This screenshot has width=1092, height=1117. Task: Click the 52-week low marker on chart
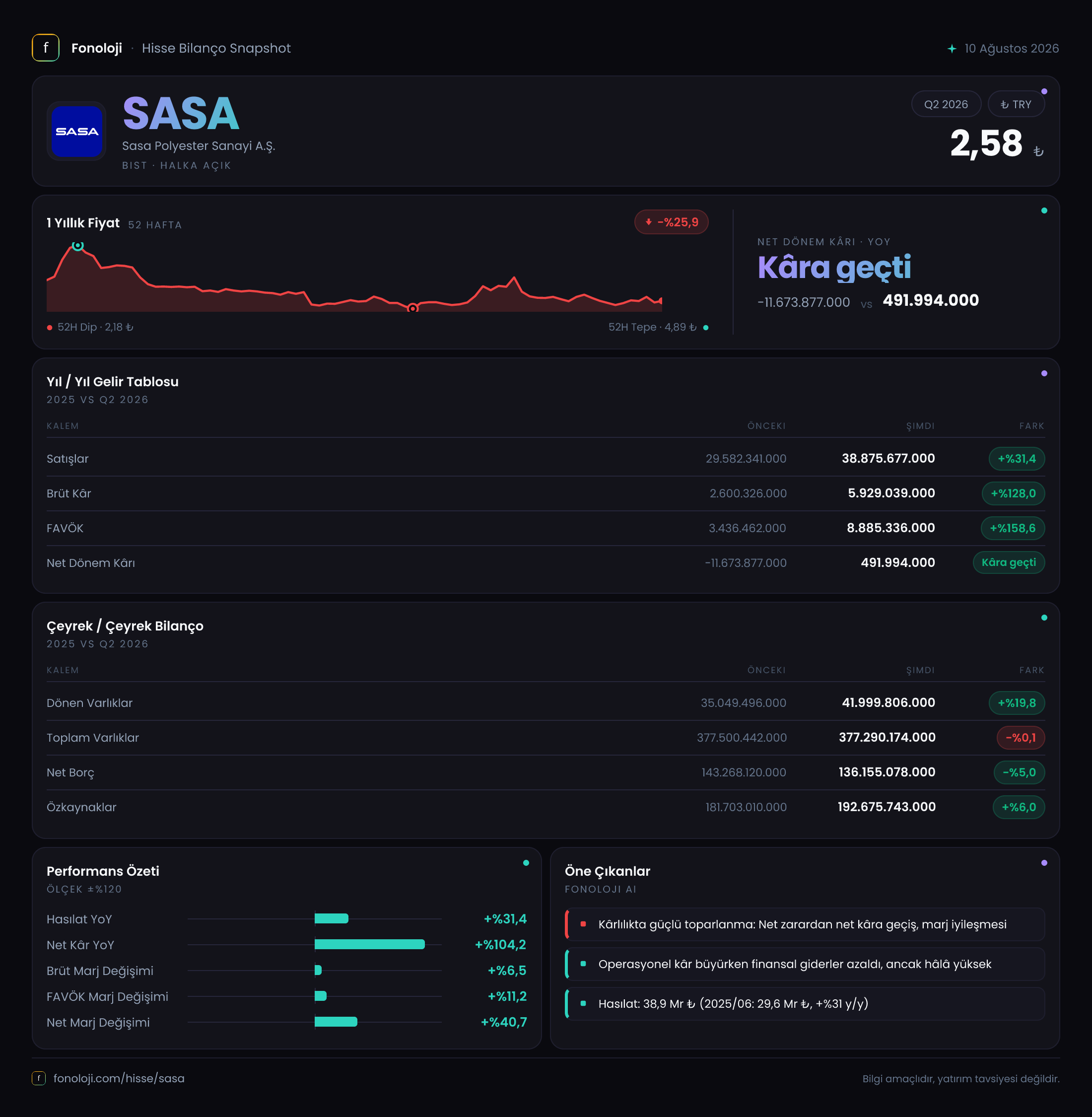pyautogui.click(x=412, y=309)
